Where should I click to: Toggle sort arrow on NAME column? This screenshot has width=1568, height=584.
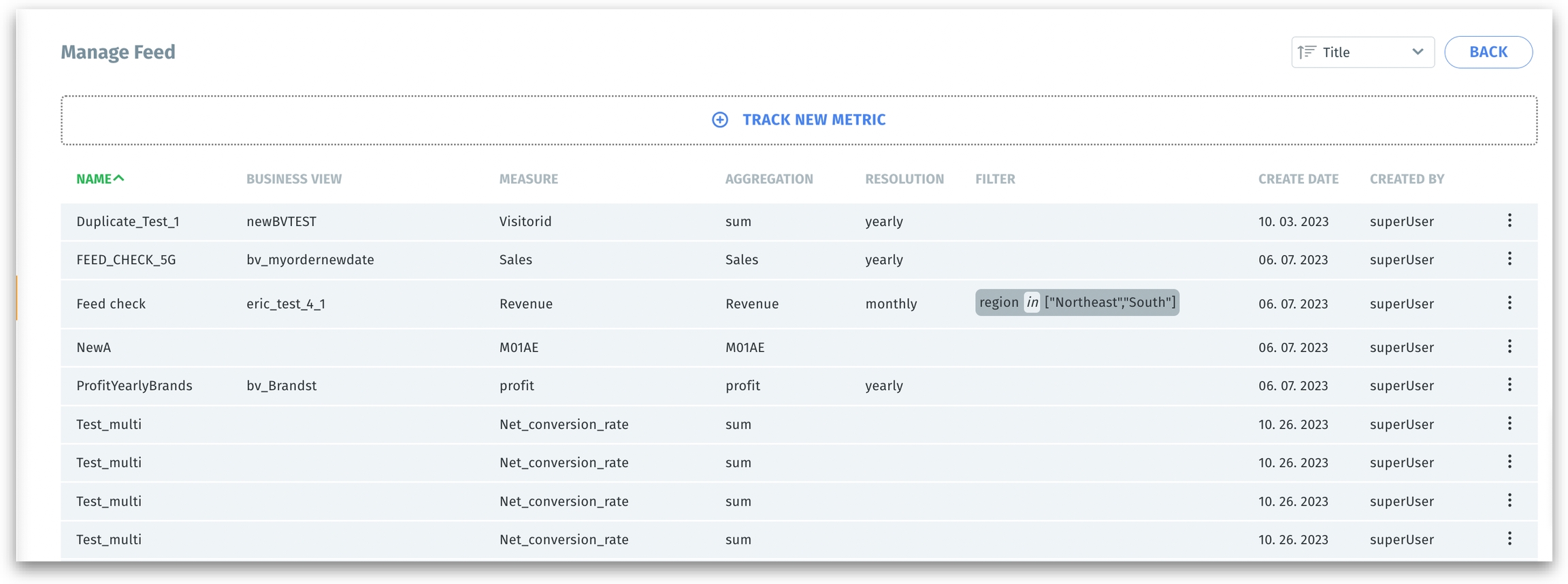[119, 178]
